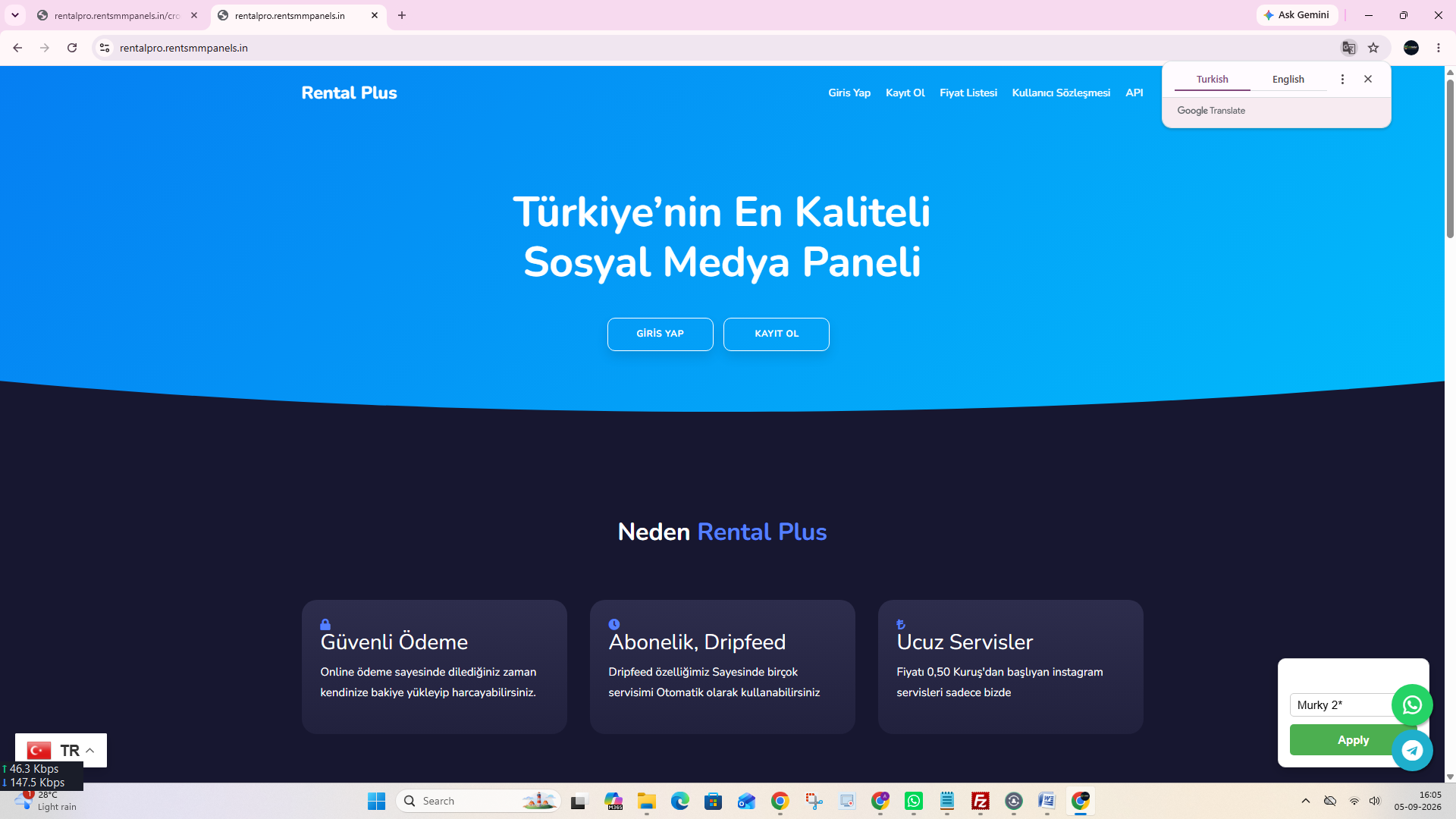Viewport: 1456px width, 819px height.
Task: Open File Explorer from the taskbar
Action: coord(646,801)
